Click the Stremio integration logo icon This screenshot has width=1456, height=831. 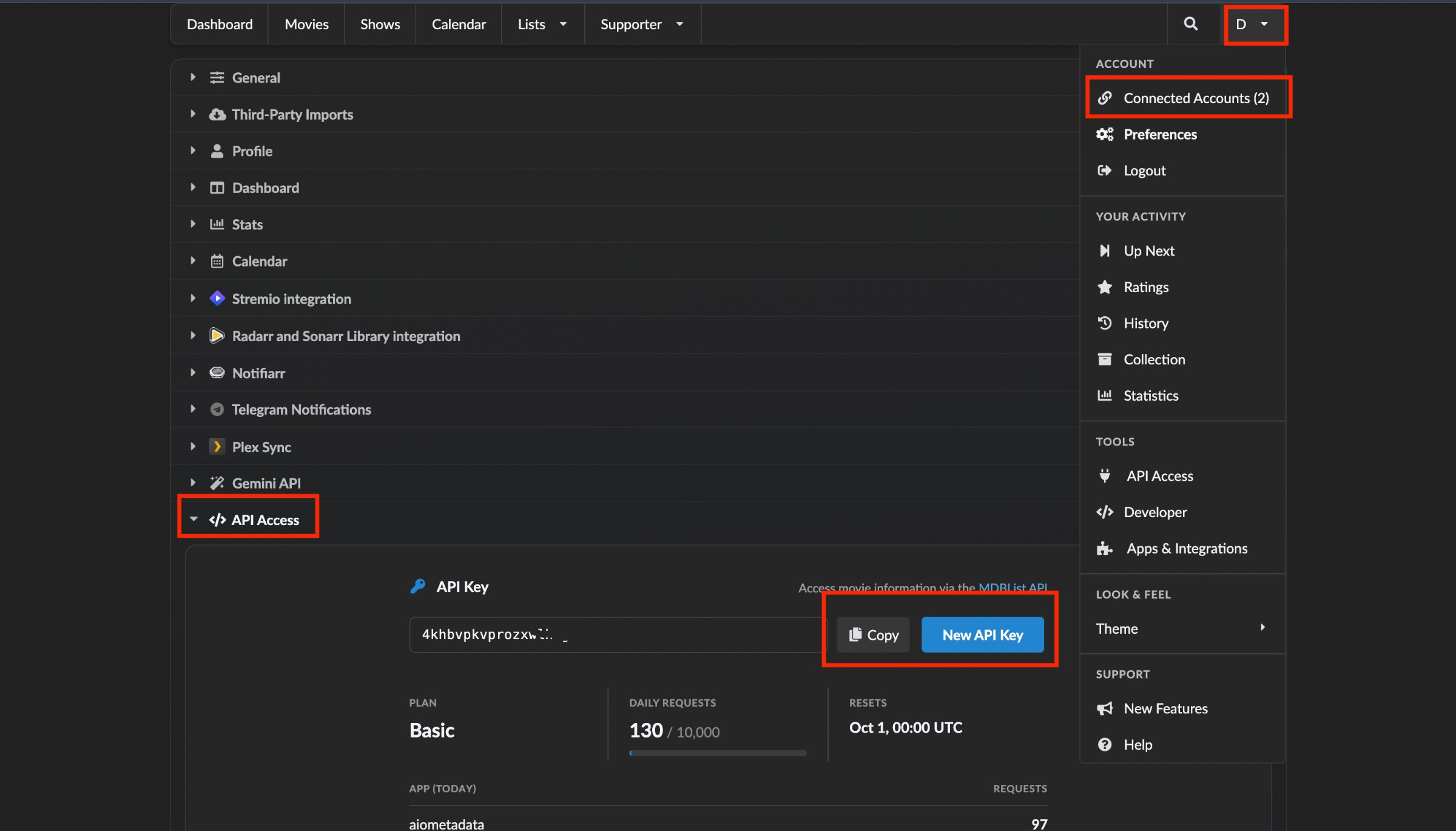pyautogui.click(x=217, y=298)
